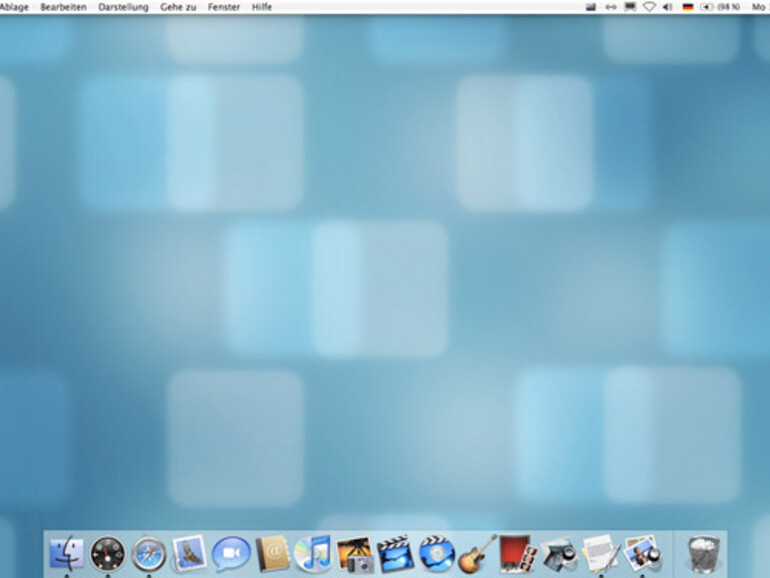The height and width of the screenshot is (578, 770).
Task: Open the Address Book icon
Action: pos(273,553)
